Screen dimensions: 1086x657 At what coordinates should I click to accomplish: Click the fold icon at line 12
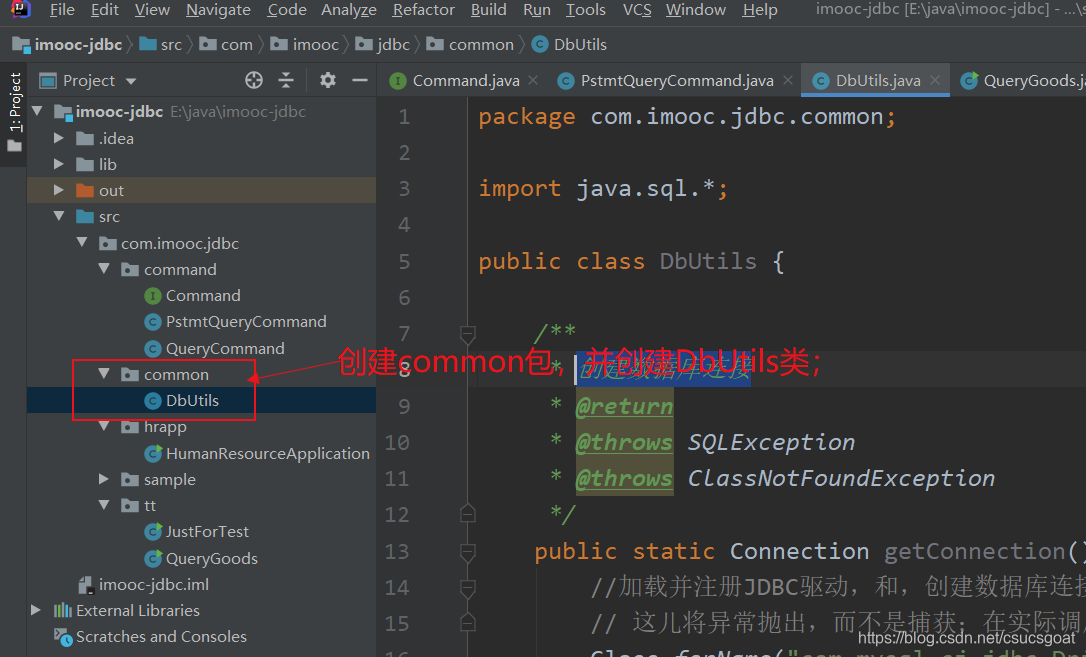pos(468,513)
